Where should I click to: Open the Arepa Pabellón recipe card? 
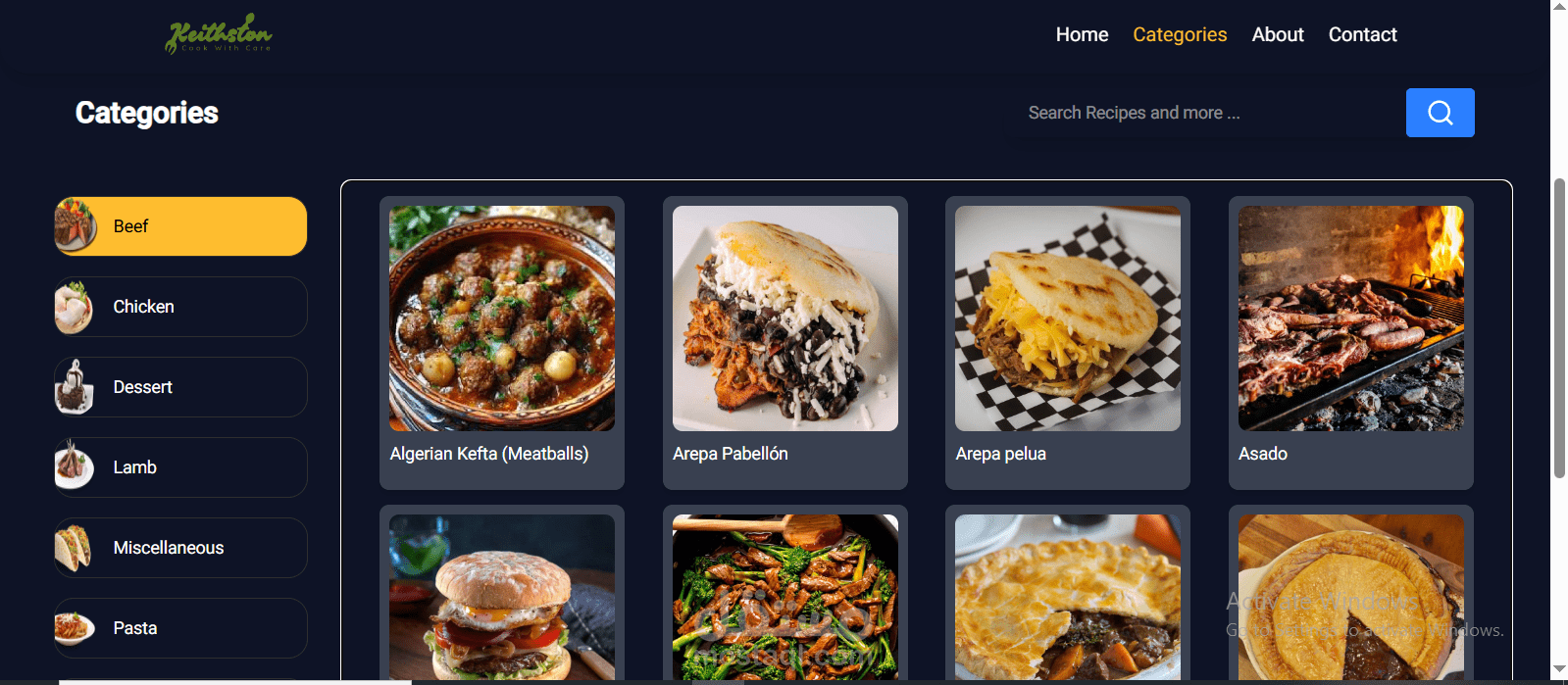[785, 343]
